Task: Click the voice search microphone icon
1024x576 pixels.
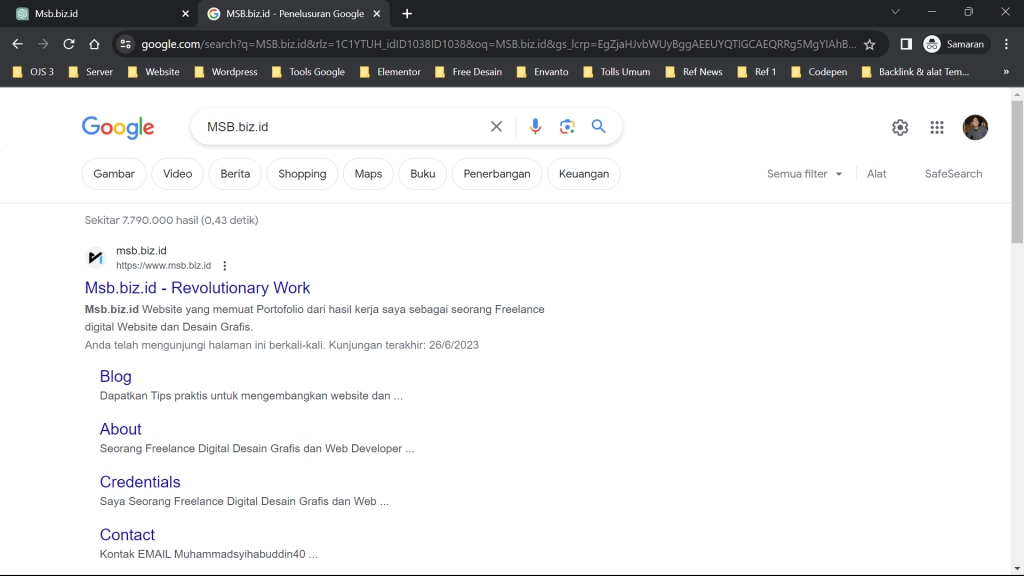Action: point(535,127)
